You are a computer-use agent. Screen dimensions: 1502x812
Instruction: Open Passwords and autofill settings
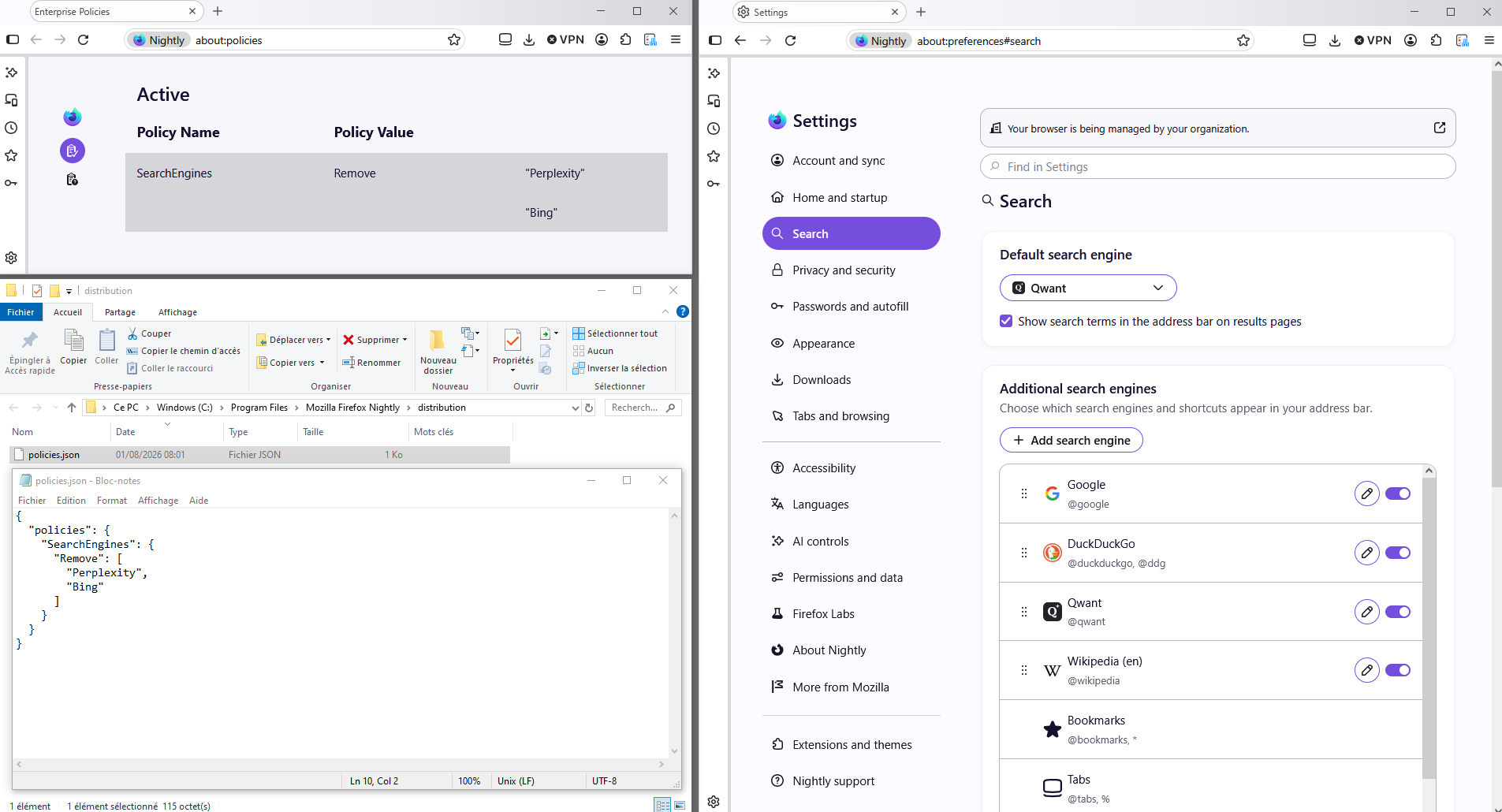(x=852, y=307)
